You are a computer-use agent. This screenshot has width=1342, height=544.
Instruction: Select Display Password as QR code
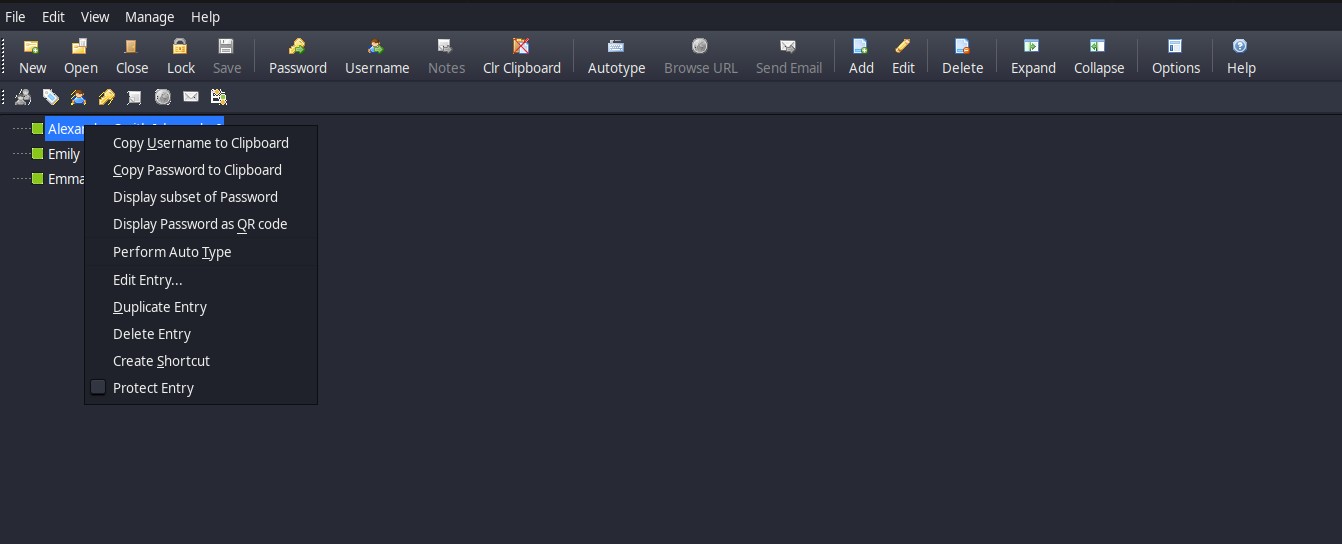(x=200, y=224)
